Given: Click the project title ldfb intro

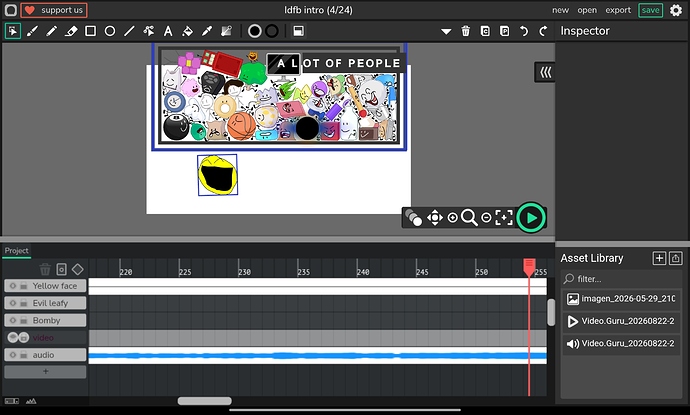Looking at the screenshot, I should (x=318, y=10).
